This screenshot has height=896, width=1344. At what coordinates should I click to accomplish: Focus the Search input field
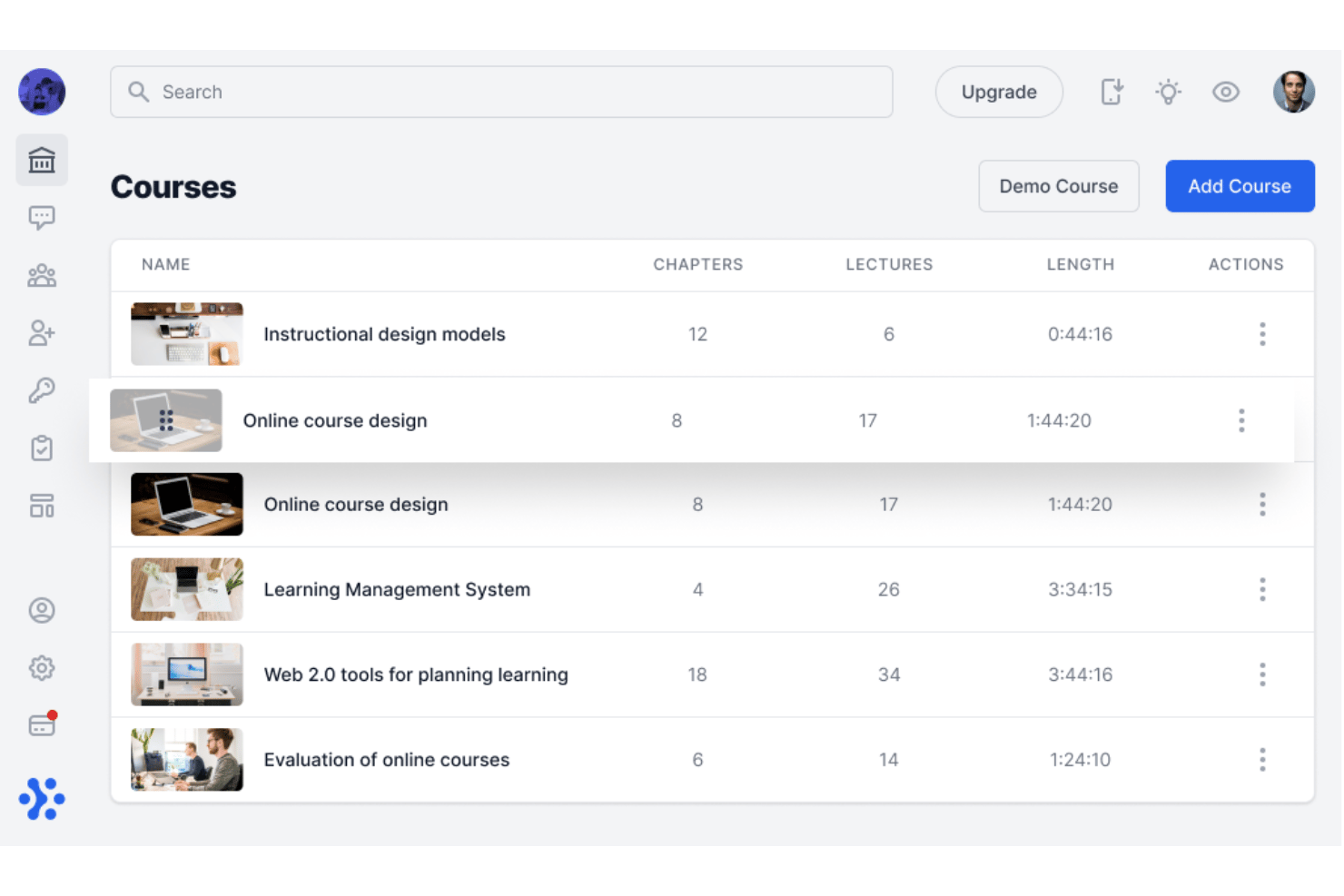501,92
